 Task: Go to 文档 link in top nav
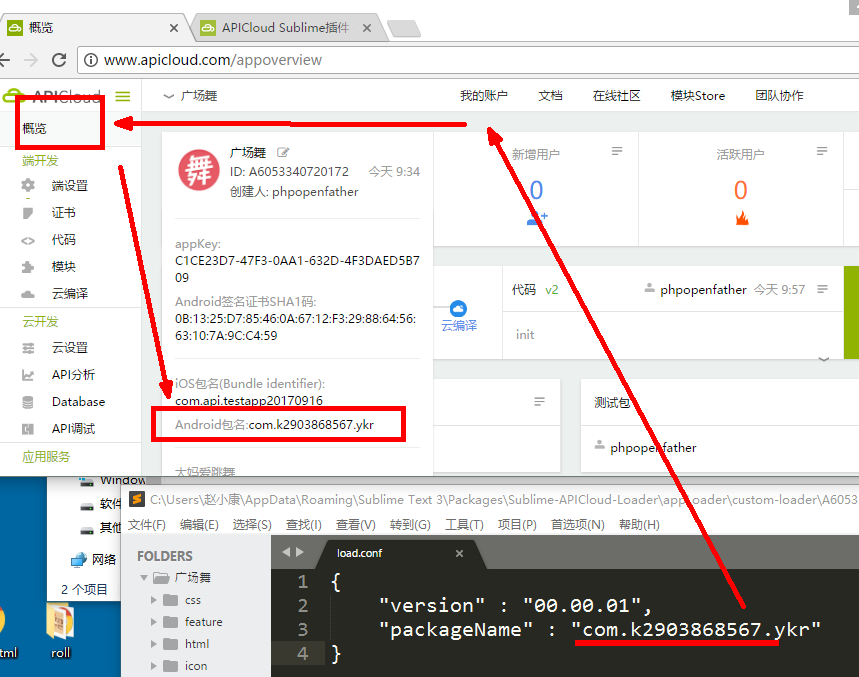coord(550,96)
